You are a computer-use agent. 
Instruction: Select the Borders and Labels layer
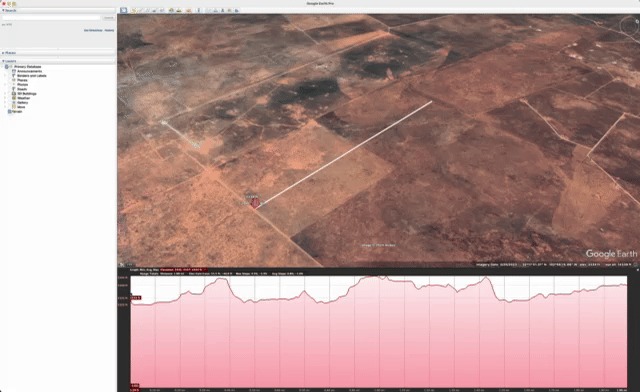[x=31, y=76]
